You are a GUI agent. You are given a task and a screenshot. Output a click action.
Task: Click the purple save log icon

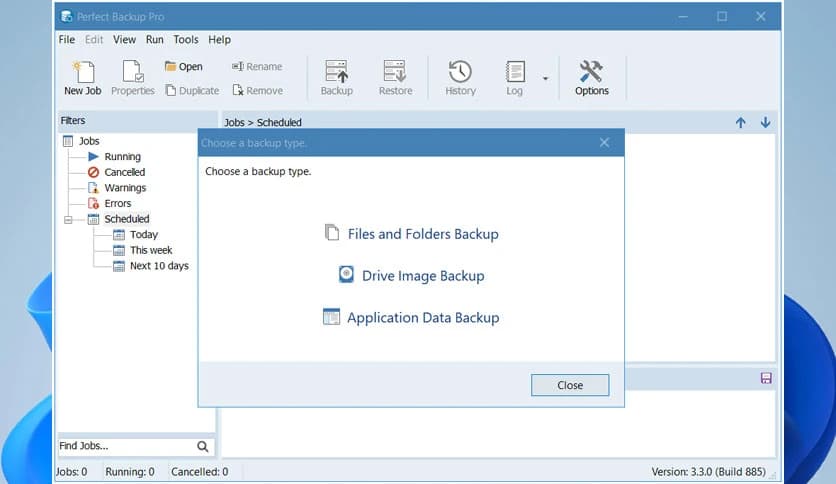tap(766, 378)
